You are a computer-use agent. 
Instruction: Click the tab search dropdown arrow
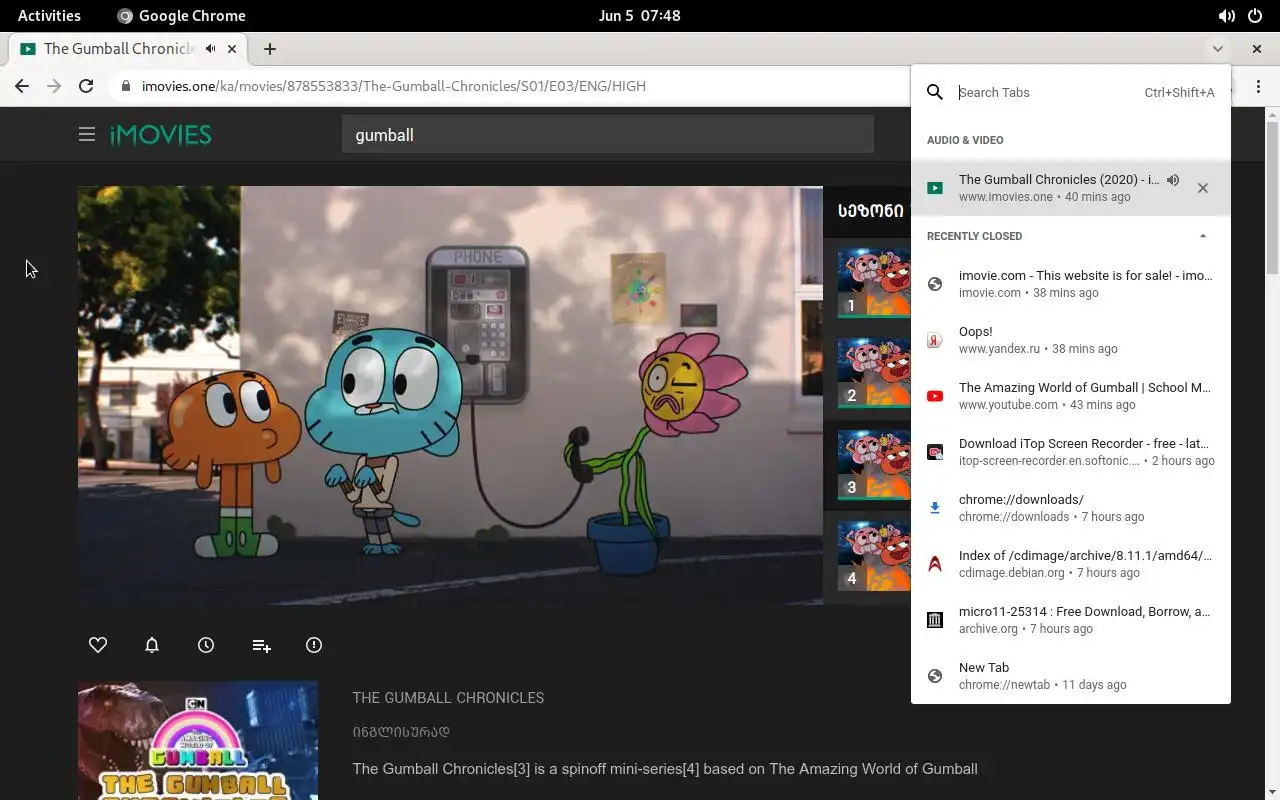coord(1217,48)
